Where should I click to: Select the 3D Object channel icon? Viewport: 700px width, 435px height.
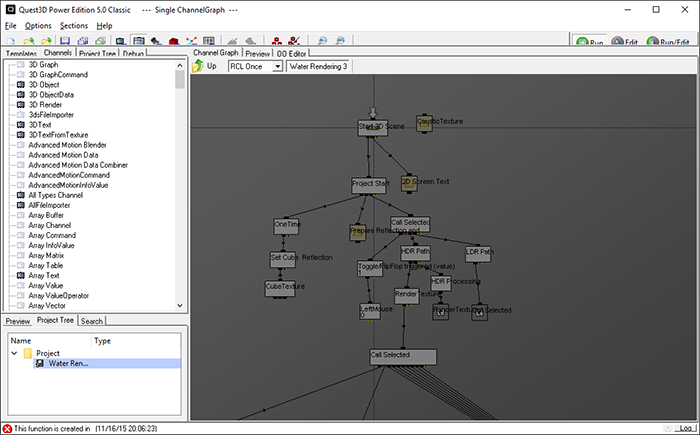20,85
